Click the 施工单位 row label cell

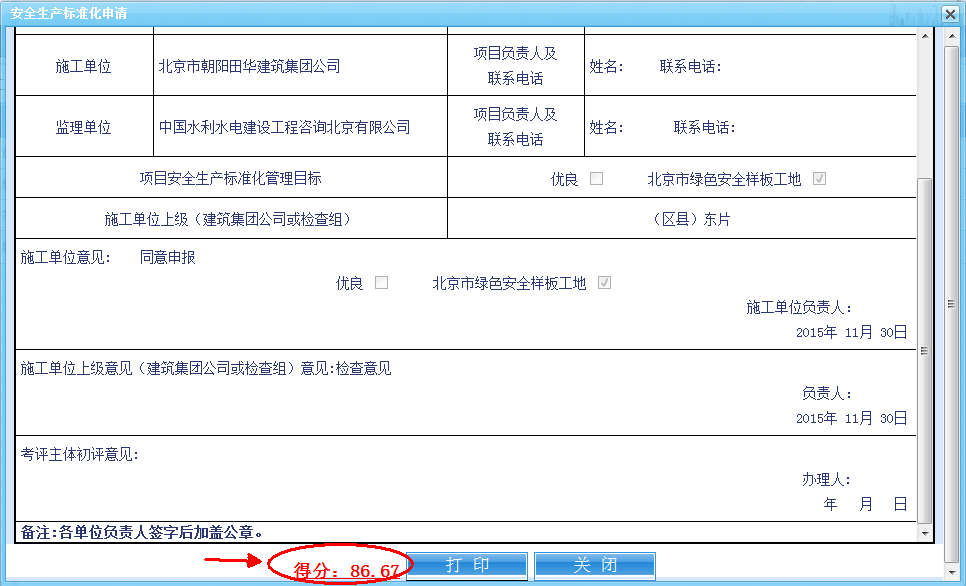coord(84,66)
